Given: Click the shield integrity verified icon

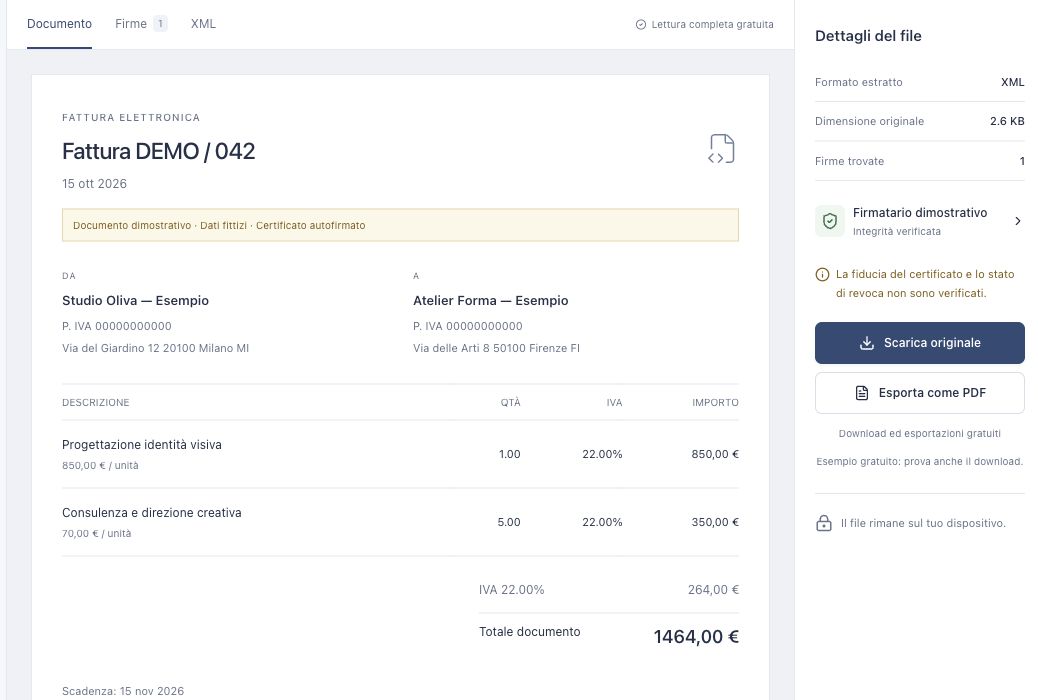Looking at the screenshot, I should pyautogui.click(x=829, y=221).
